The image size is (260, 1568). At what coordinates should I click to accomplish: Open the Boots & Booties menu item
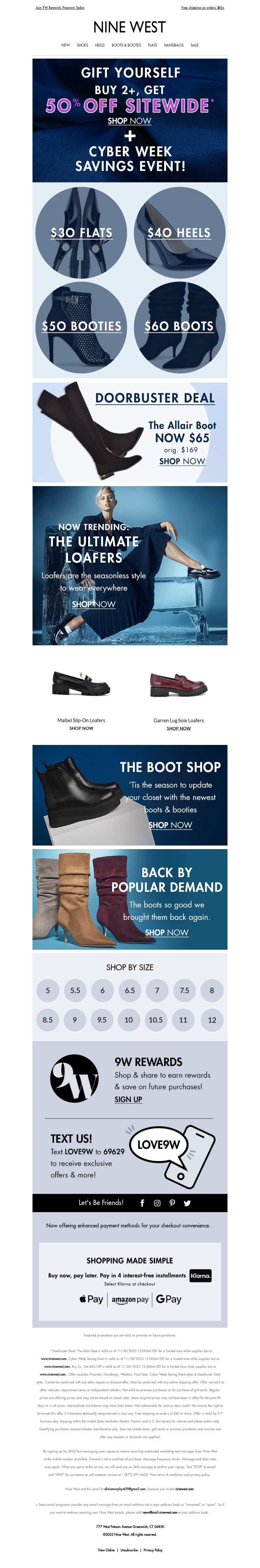click(x=126, y=45)
